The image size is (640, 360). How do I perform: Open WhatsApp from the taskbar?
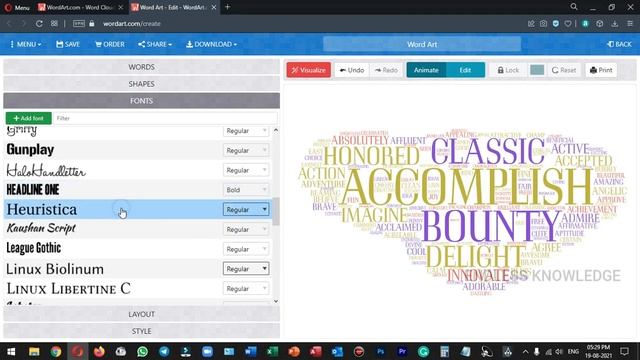pyautogui.click(x=142, y=351)
